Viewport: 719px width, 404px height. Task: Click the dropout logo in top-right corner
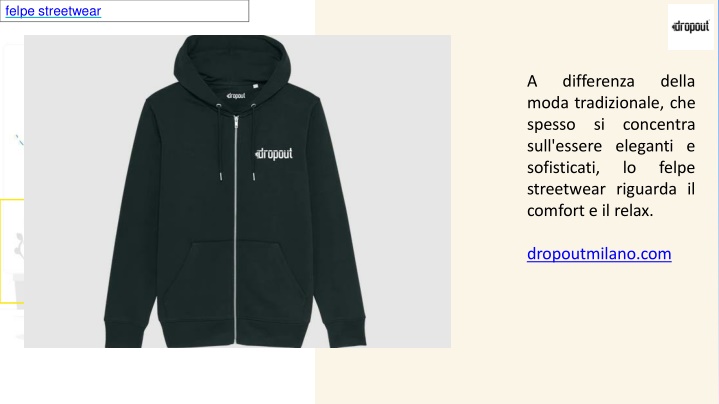[691, 27]
